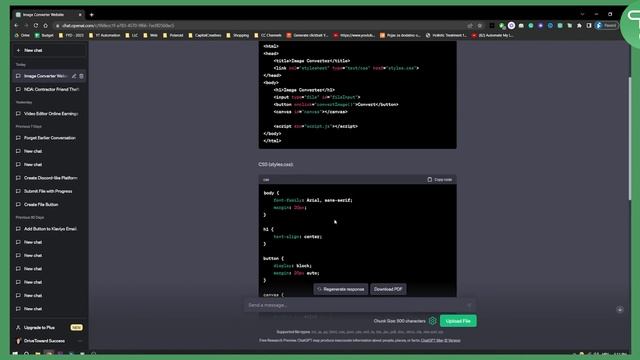Select the Image Converter Website browser tab
The width and height of the screenshot is (640, 360).
coord(48,15)
